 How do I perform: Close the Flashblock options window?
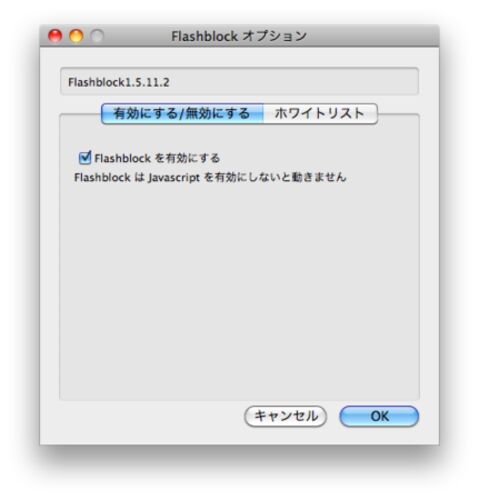tap(55, 36)
